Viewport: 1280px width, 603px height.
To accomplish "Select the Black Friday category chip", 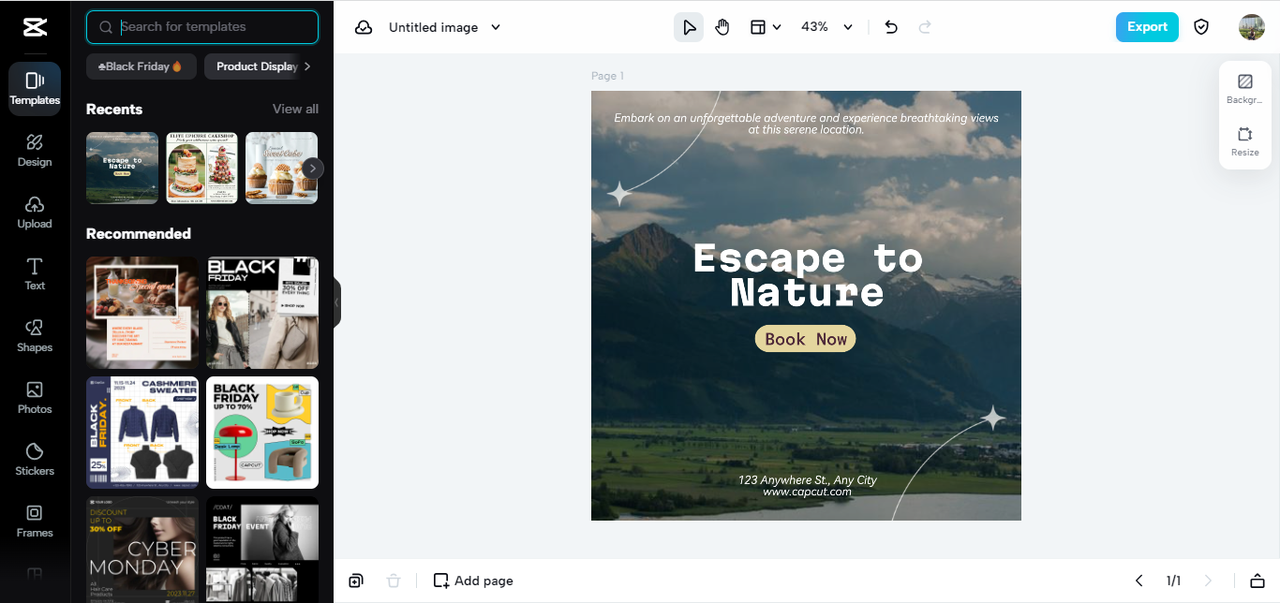I will (x=141, y=66).
